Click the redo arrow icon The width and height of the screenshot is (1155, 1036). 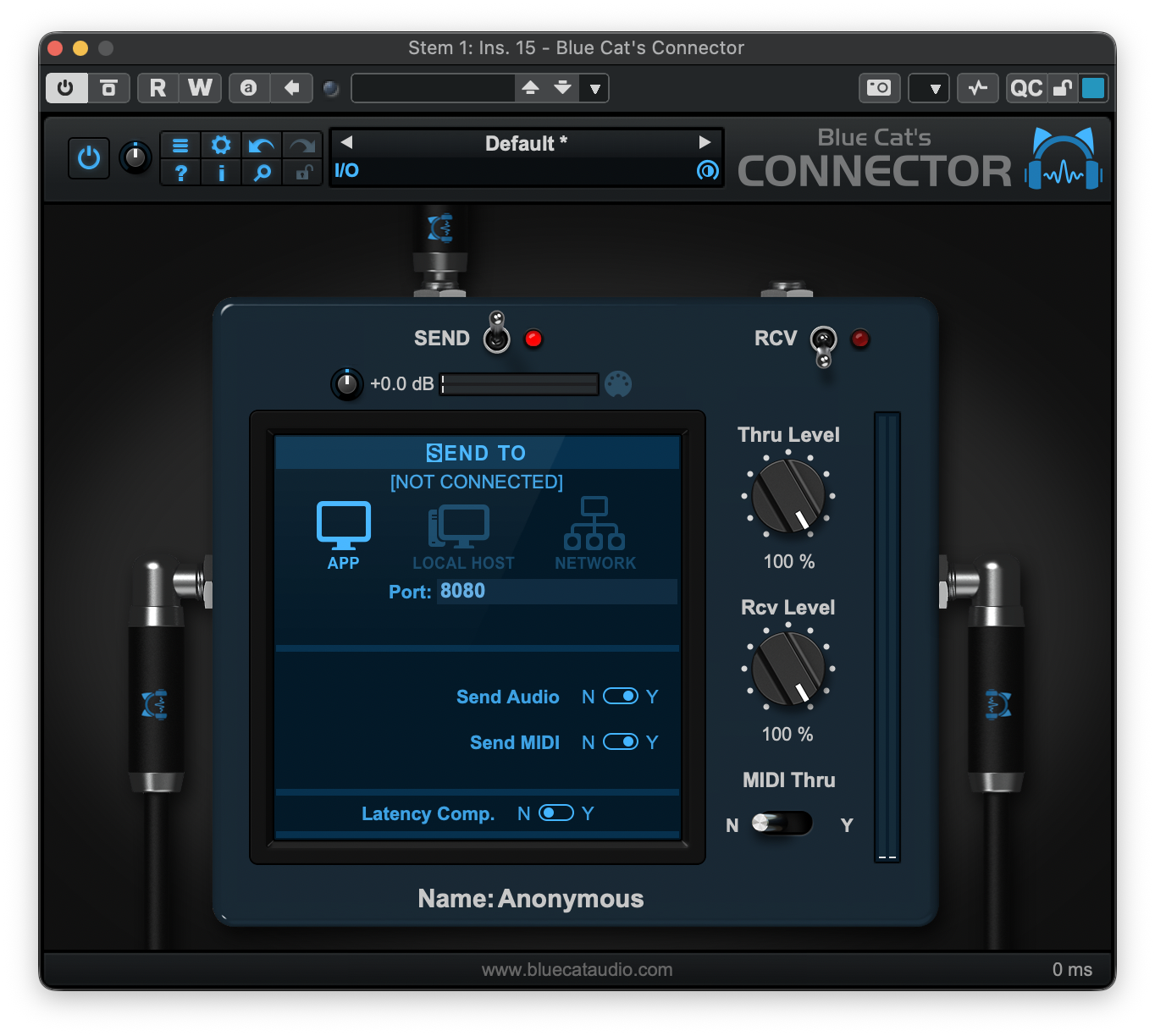302,146
